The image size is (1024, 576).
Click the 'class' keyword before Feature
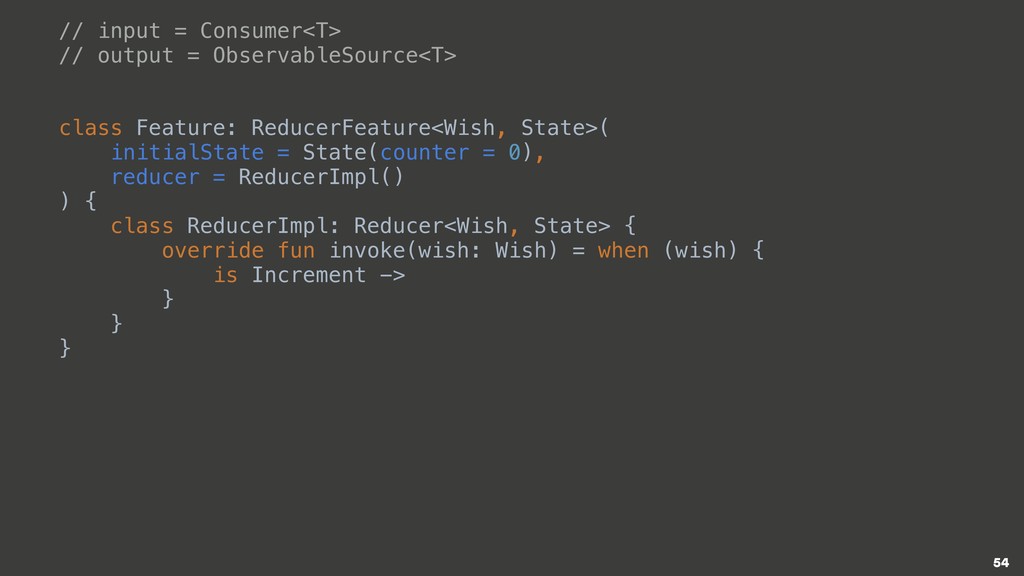tap(90, 127)
